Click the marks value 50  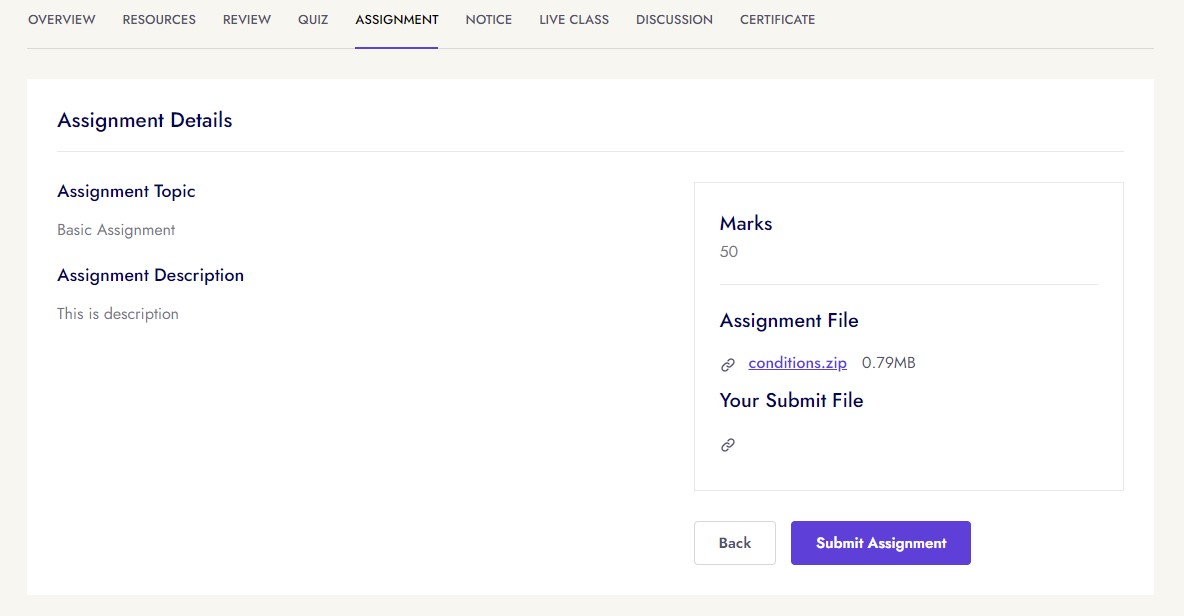(729, 252)
